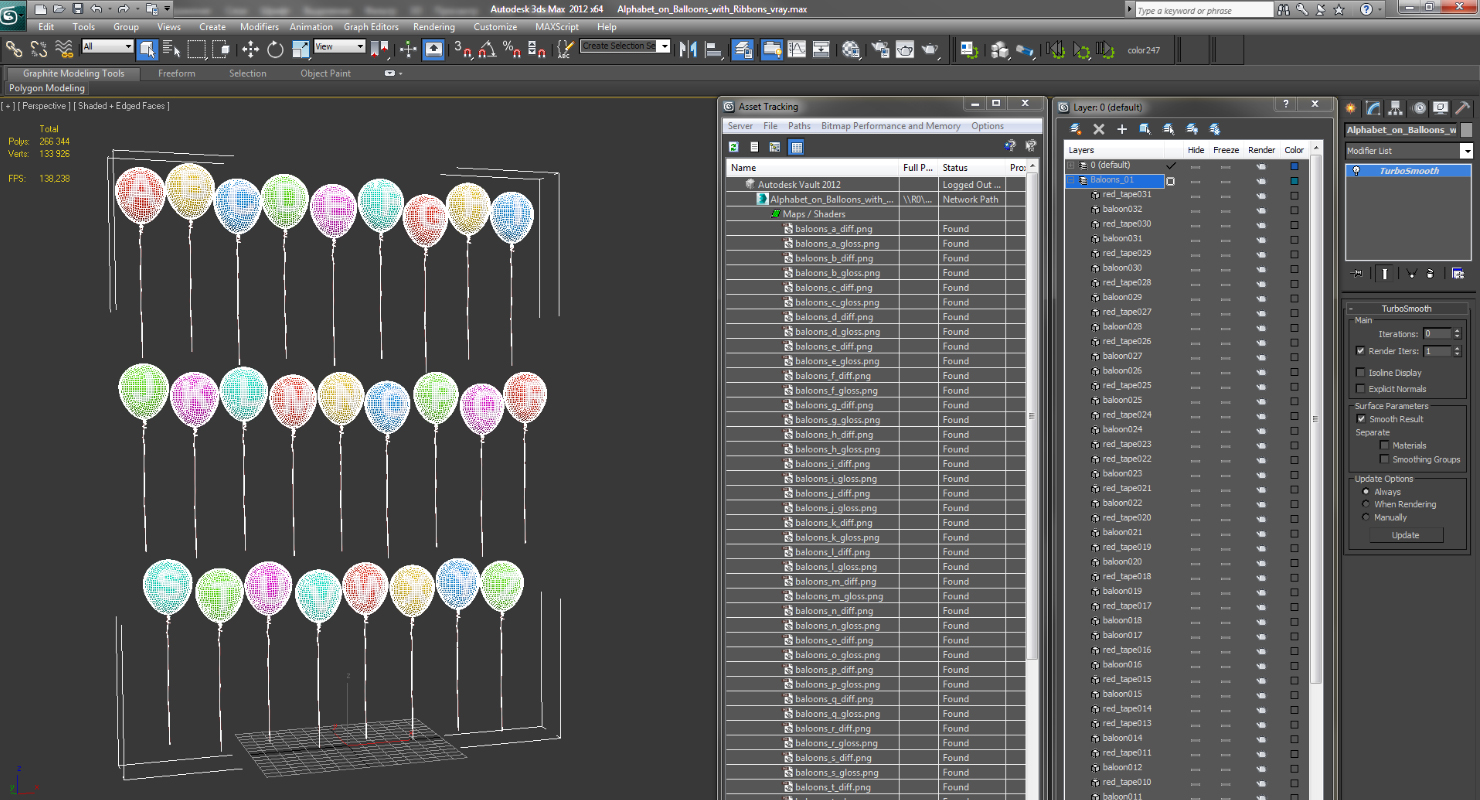Switch Asset Tracking to table view icon

(796, 147)
